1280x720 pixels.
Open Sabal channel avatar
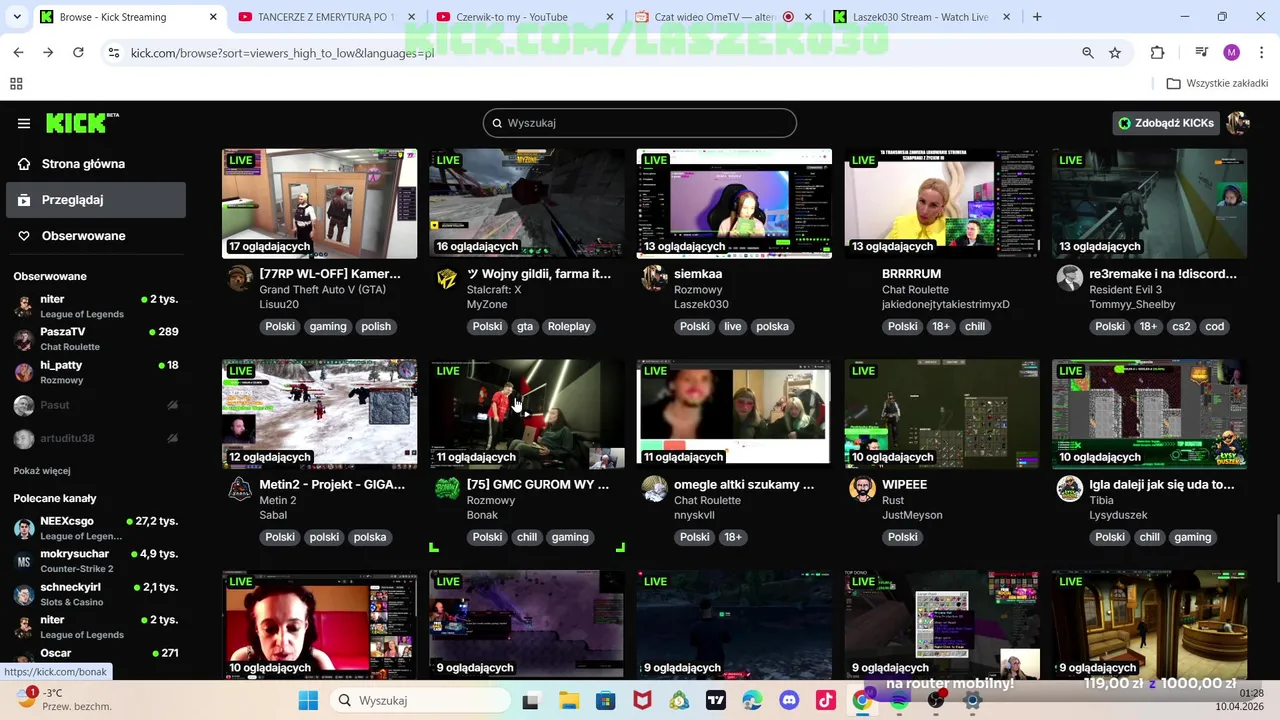(x=240, y=489)
